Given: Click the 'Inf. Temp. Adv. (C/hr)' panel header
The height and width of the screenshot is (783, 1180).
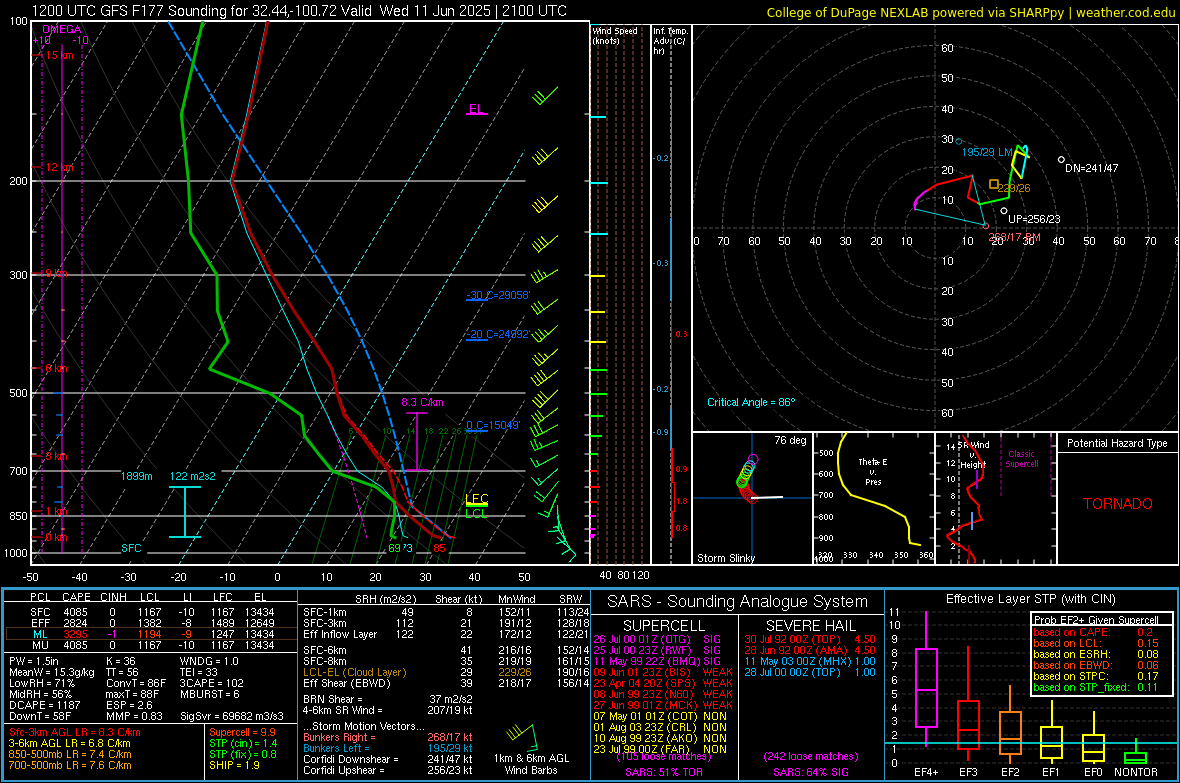Looking at the screenshot, I should click(x=670, y=41).
